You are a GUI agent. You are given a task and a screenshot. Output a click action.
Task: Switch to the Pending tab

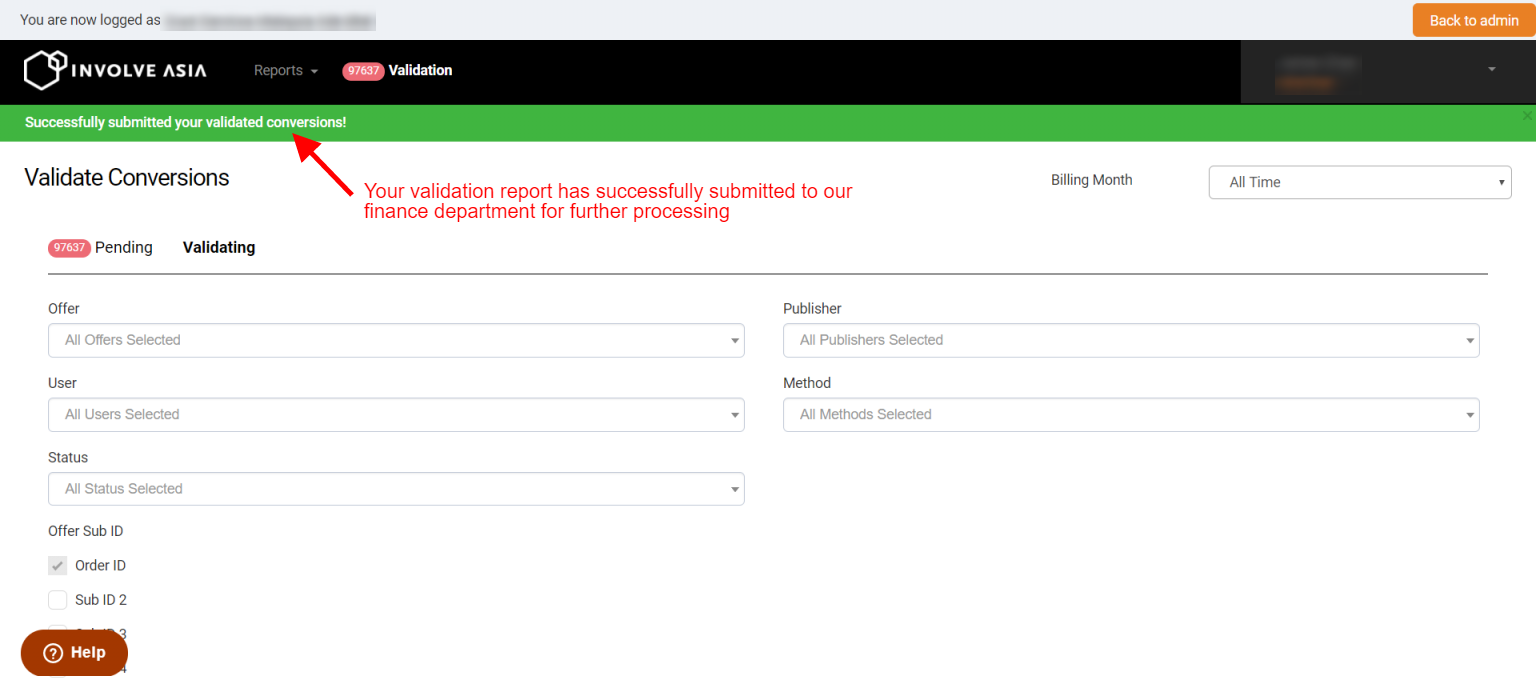click(x=124, y=247)
